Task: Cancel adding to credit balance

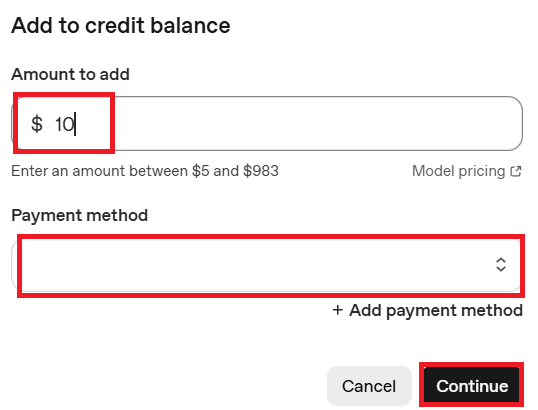Action: (369, 386)
